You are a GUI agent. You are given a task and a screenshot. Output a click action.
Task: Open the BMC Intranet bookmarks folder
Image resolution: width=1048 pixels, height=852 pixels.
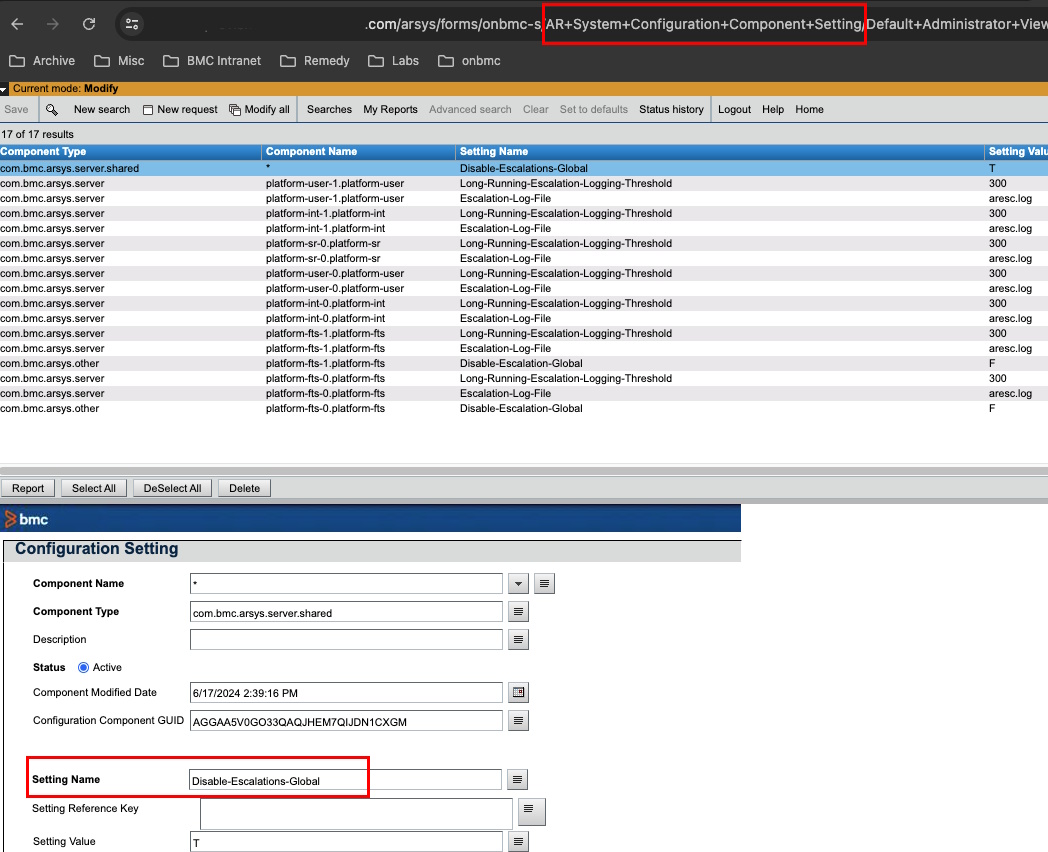pyautogui.click(x=212, y=61)
